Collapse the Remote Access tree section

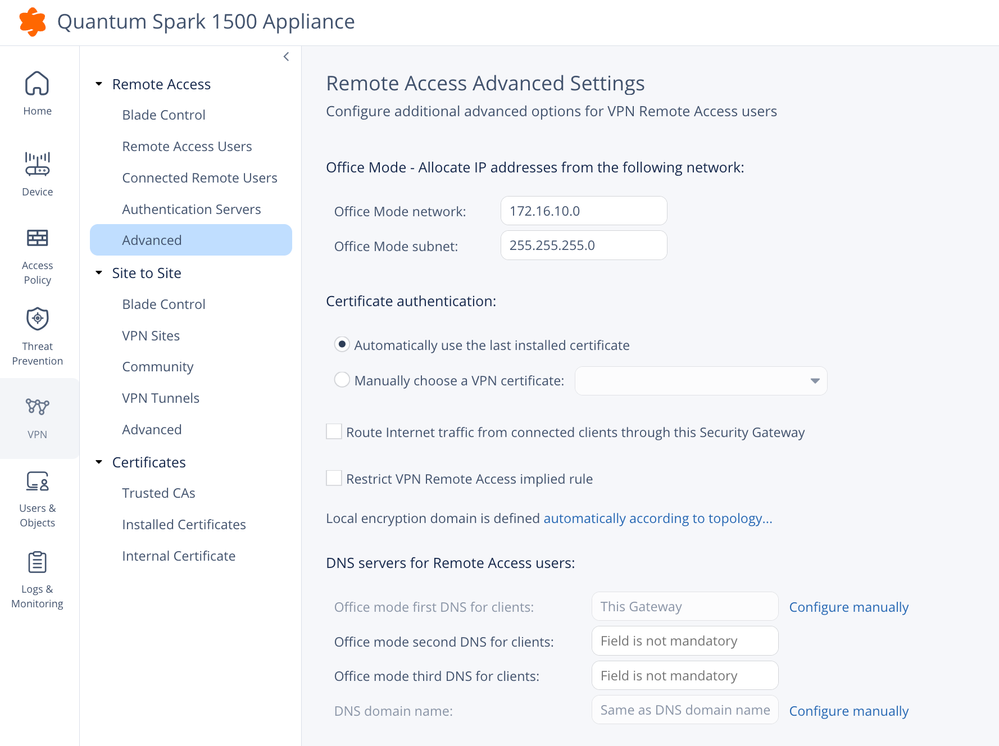99,84
